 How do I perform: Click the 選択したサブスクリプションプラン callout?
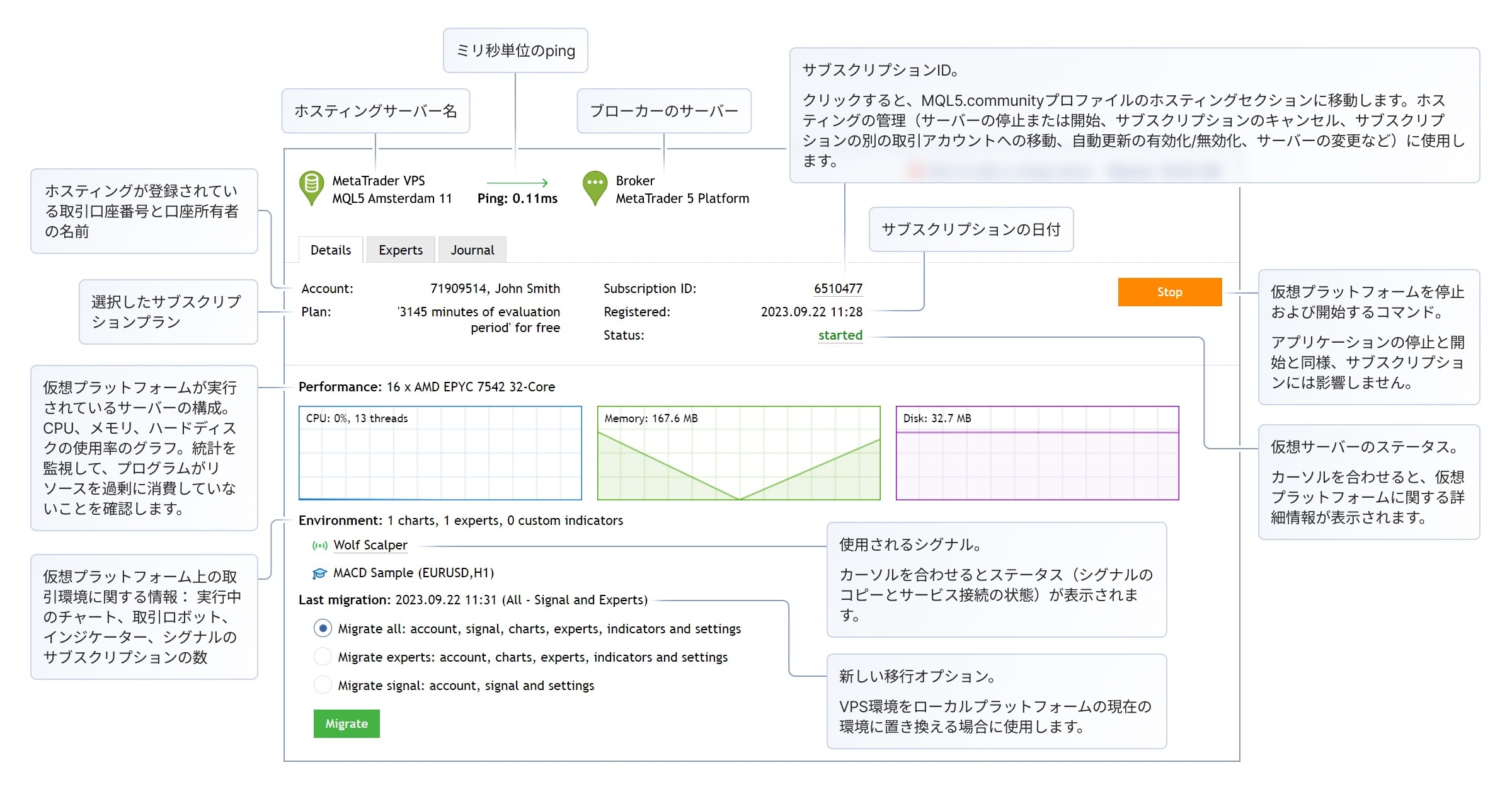(x=168, y=312)
